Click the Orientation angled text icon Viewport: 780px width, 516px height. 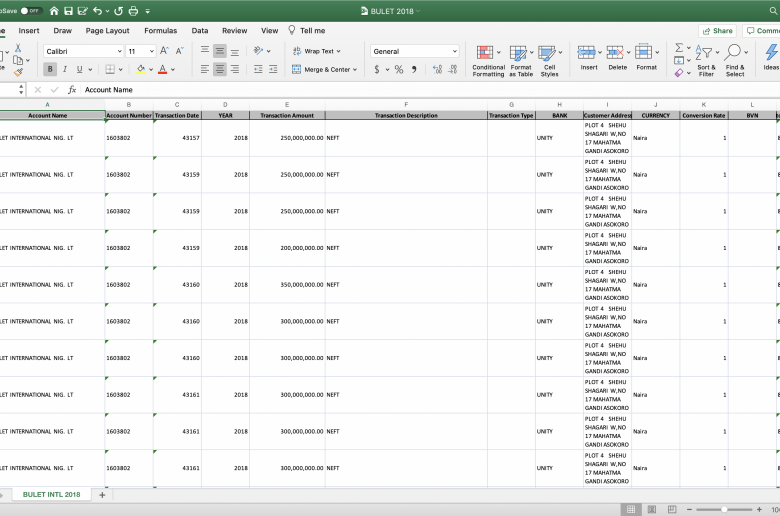258,51
